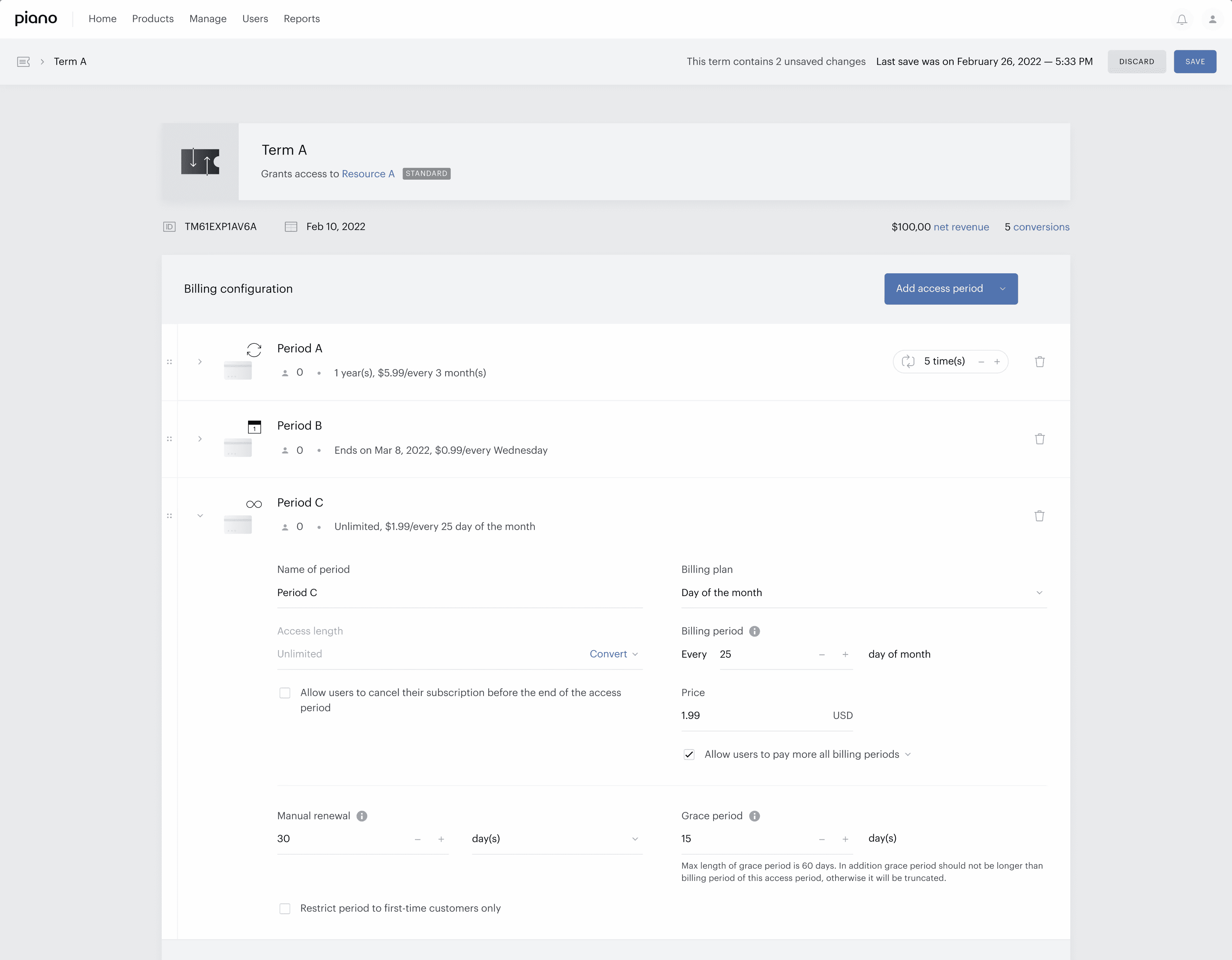Uncheck allow users to pay more checkbox
Image resolution: width=1232 pixels, height=960 pixels.
(689, 755)
